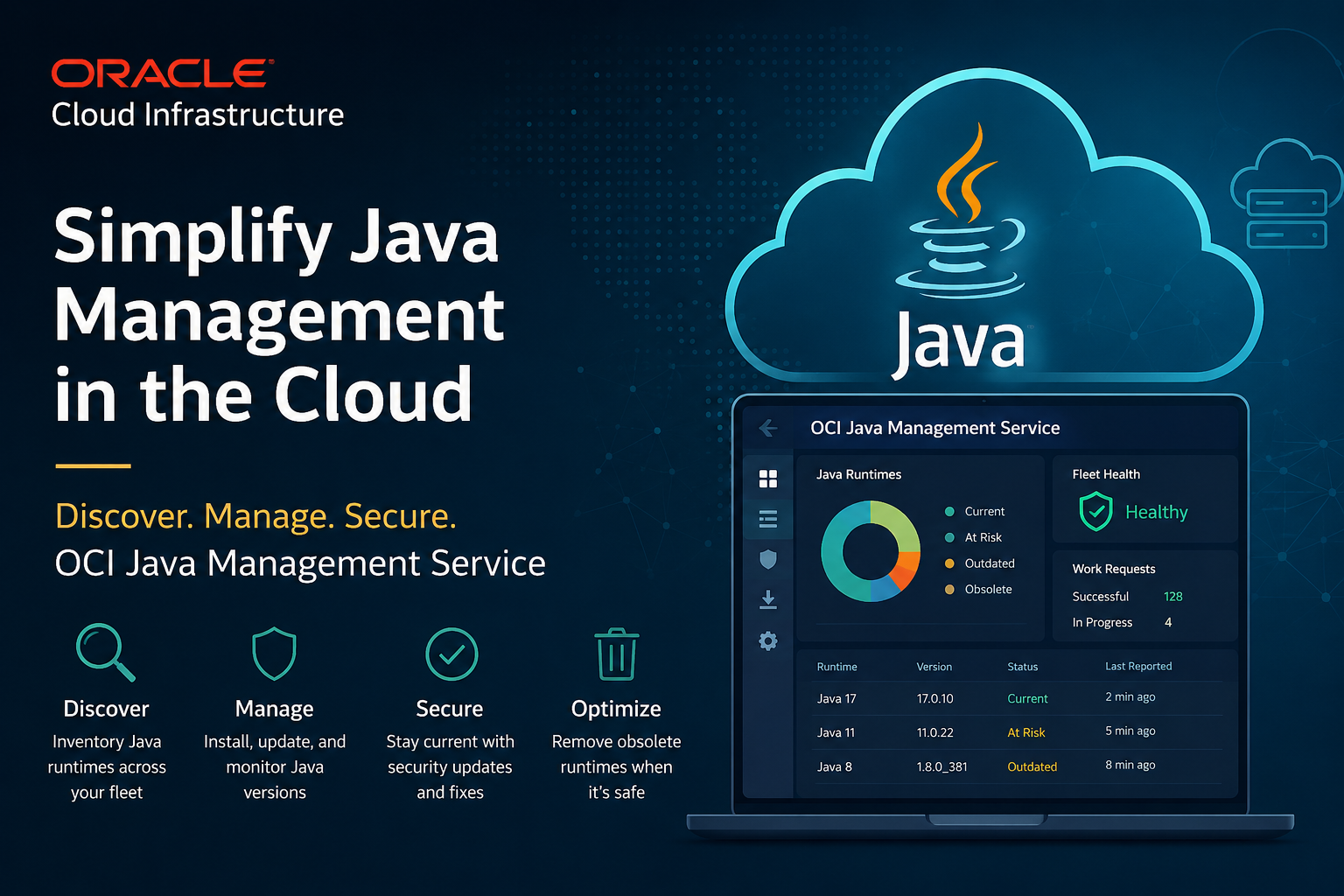Click the Cloud Infrastructure text under Oracle
The width and height of the screenshot is (1344, 896).
point(198,115)
